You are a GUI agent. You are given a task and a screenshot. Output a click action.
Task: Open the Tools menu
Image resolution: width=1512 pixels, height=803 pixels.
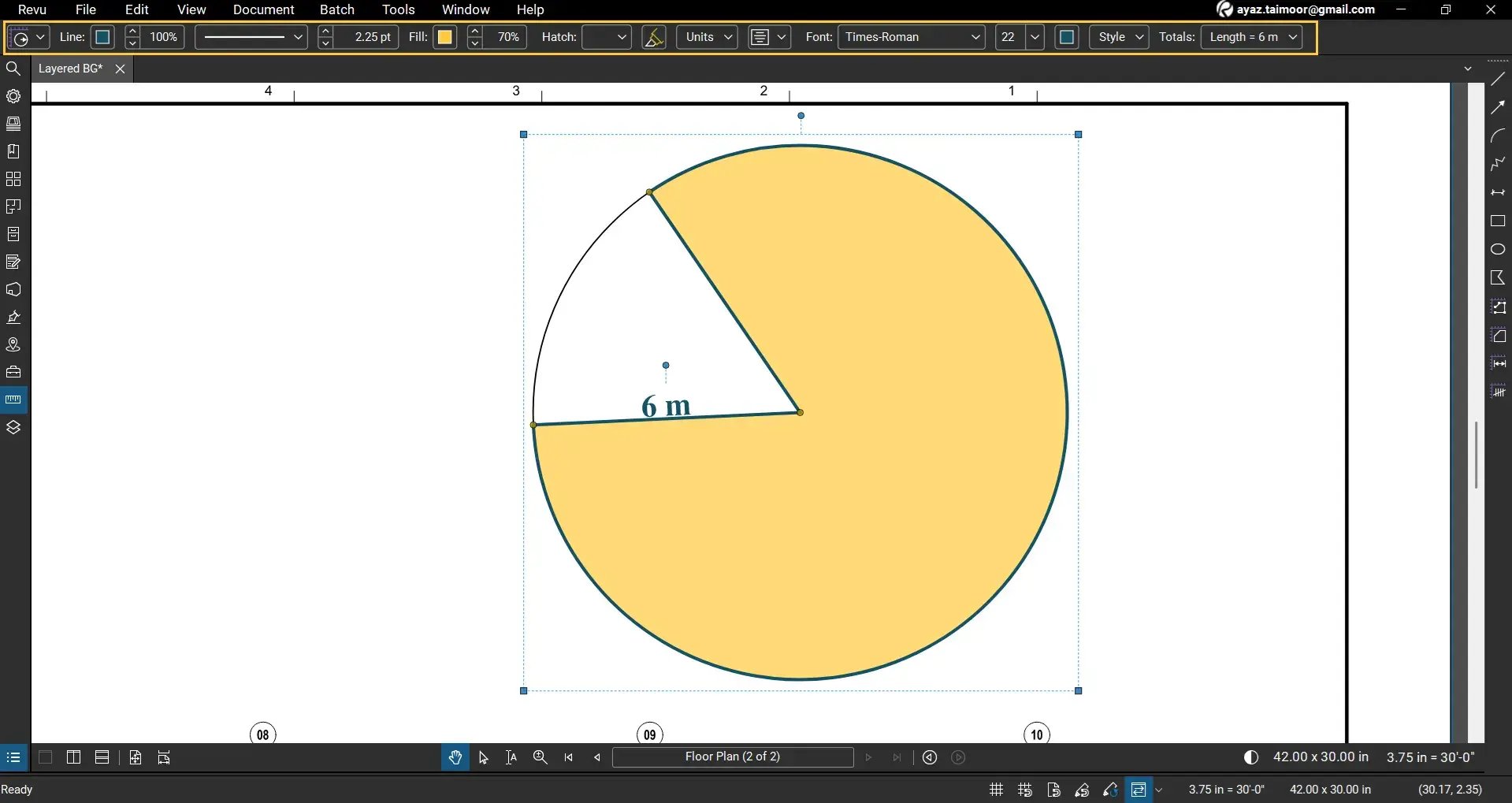tap(398, 9)
